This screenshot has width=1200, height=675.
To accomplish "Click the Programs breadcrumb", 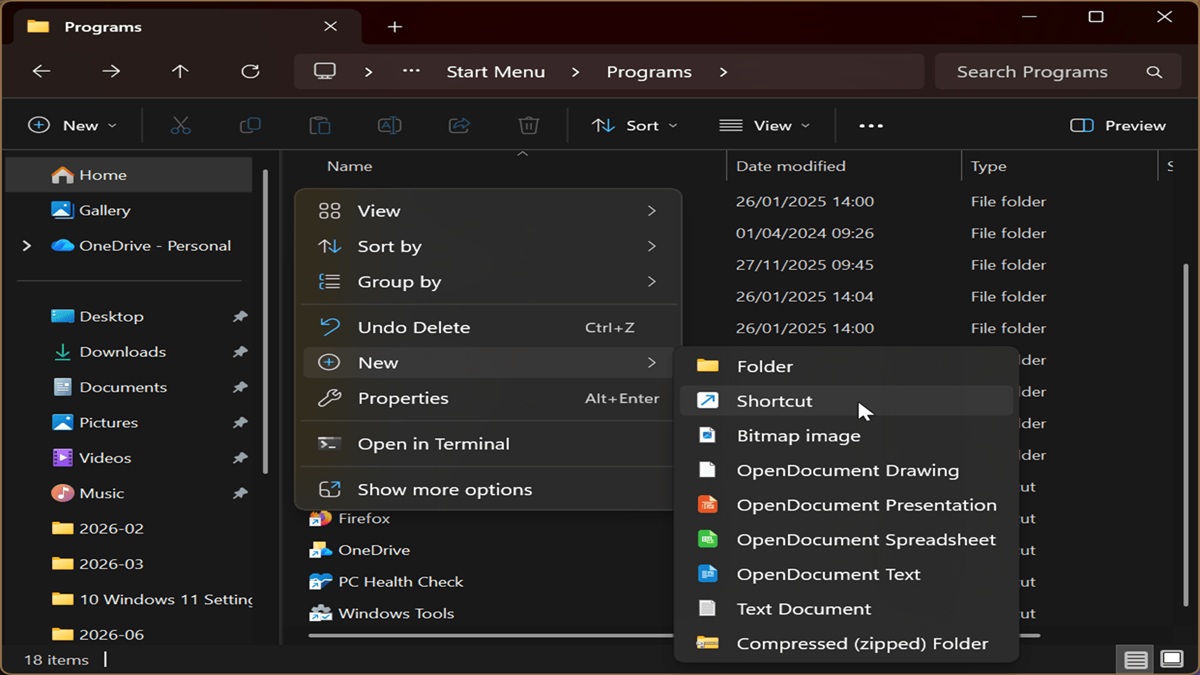I will (649, 72).
